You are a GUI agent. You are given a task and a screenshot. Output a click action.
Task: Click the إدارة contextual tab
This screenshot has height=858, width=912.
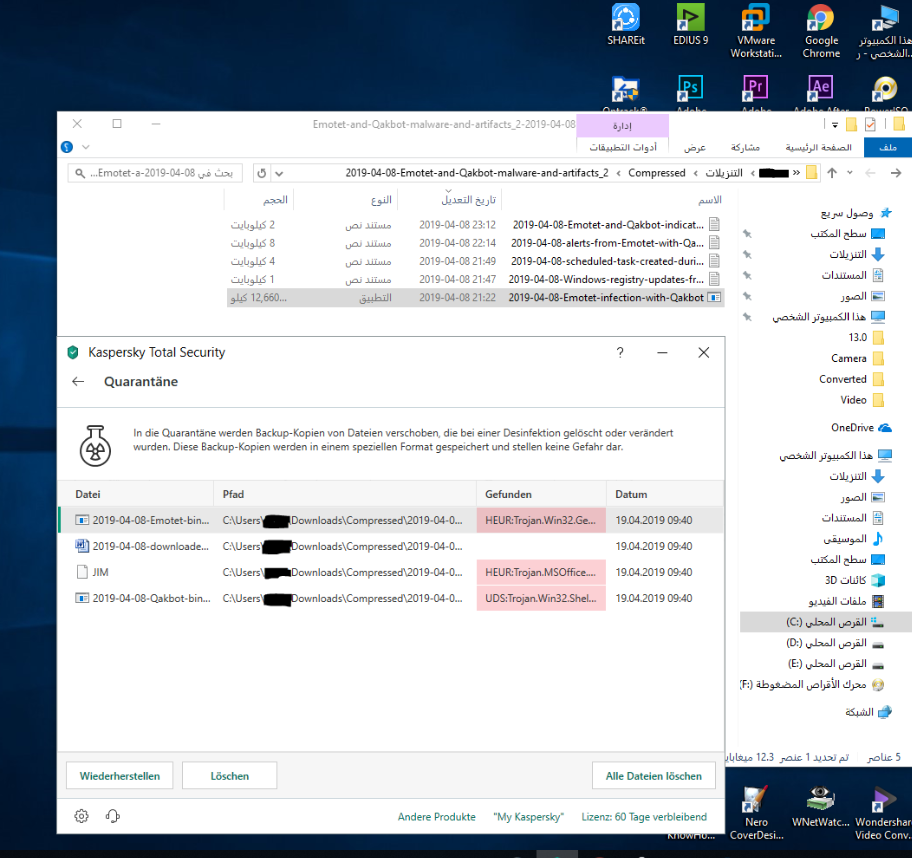pyautogui.click(x=622, y=126)
